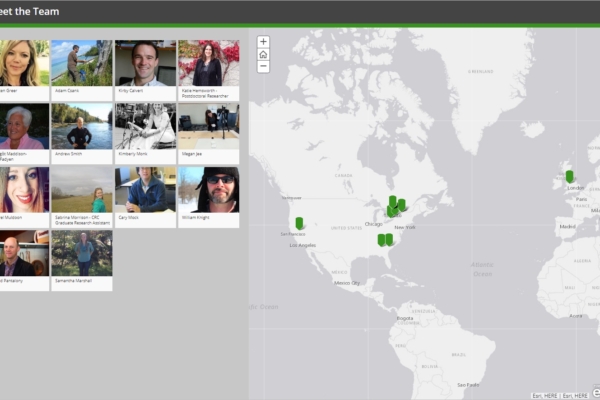Choose Kimberly Monk's black-and-white photo
The width and height of the screenshot is (600, 400).
pyautogui.click(x=145, y=126)
